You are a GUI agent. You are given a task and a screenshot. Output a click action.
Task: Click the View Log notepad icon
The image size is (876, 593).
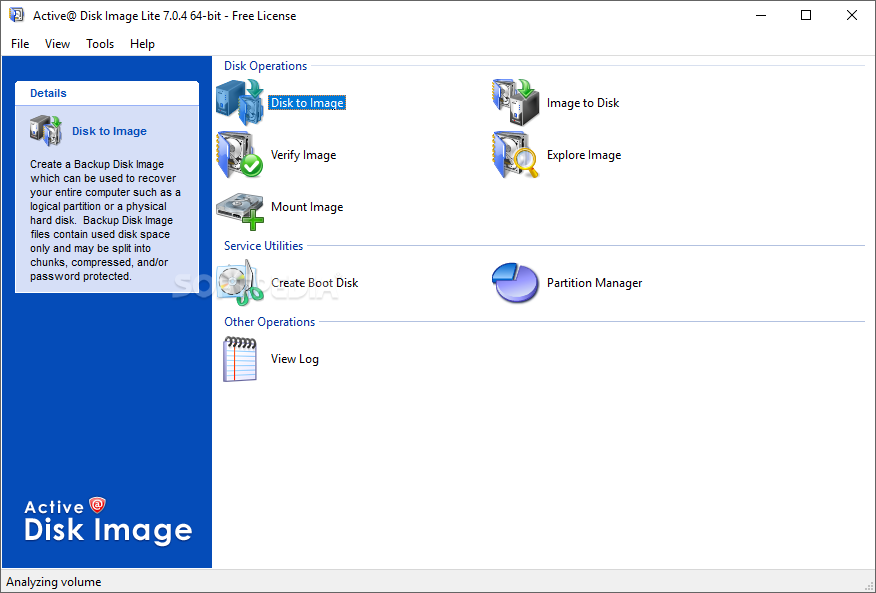[240, 359]
